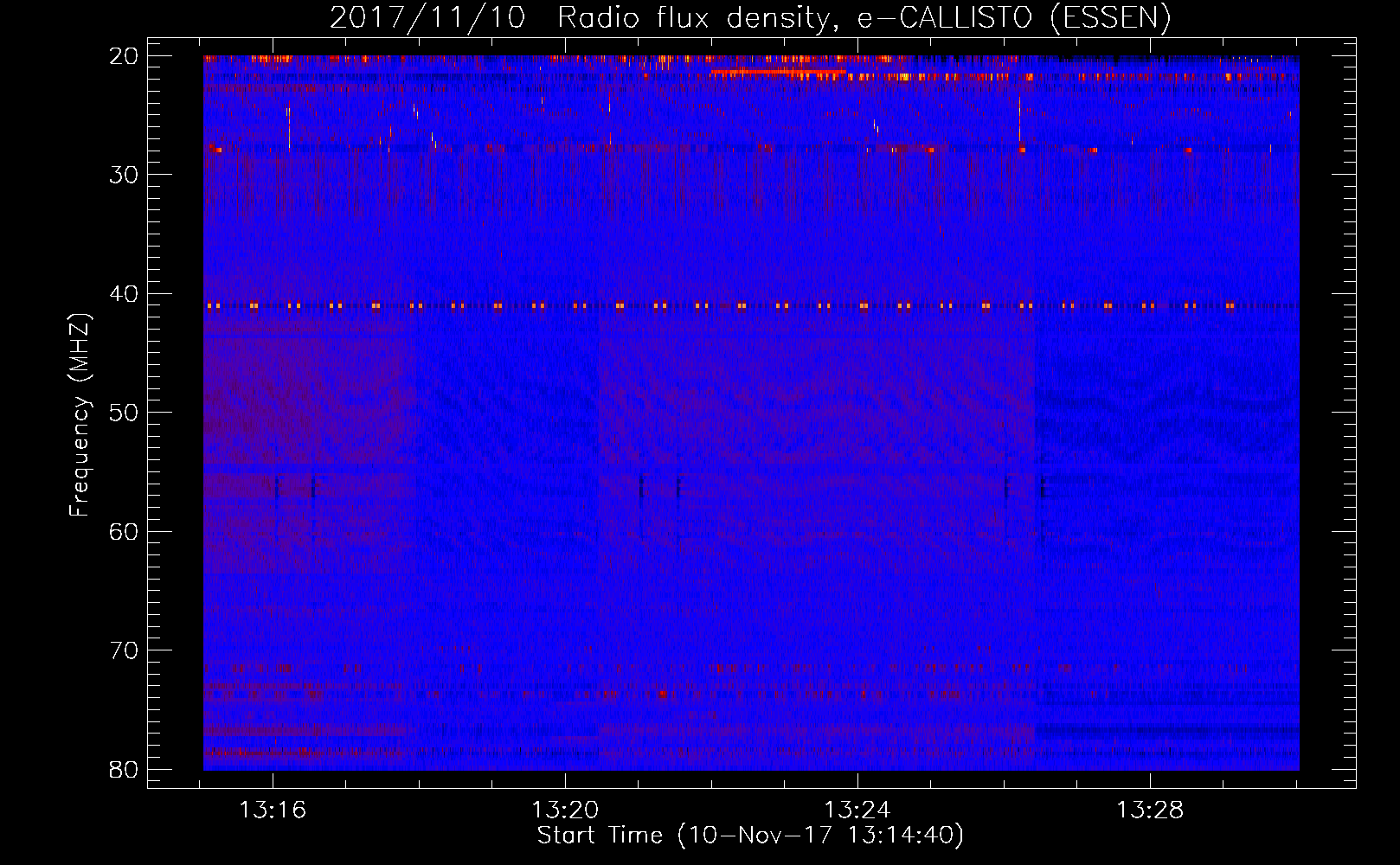Select the 60 MHz frequency tick label
1400x865 pixels.
125,531
